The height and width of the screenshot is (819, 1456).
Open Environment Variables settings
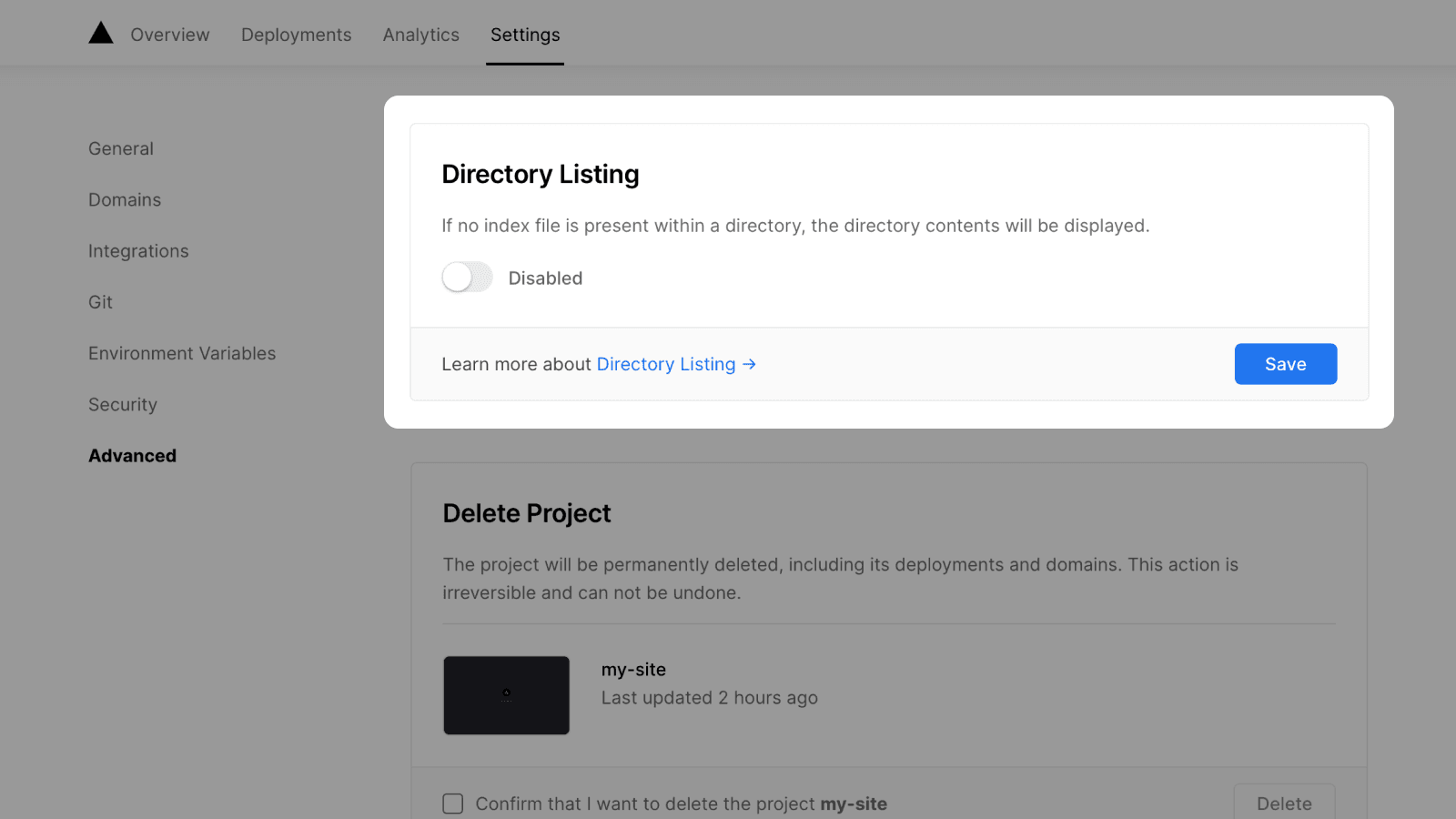click(x=182, y=353)
